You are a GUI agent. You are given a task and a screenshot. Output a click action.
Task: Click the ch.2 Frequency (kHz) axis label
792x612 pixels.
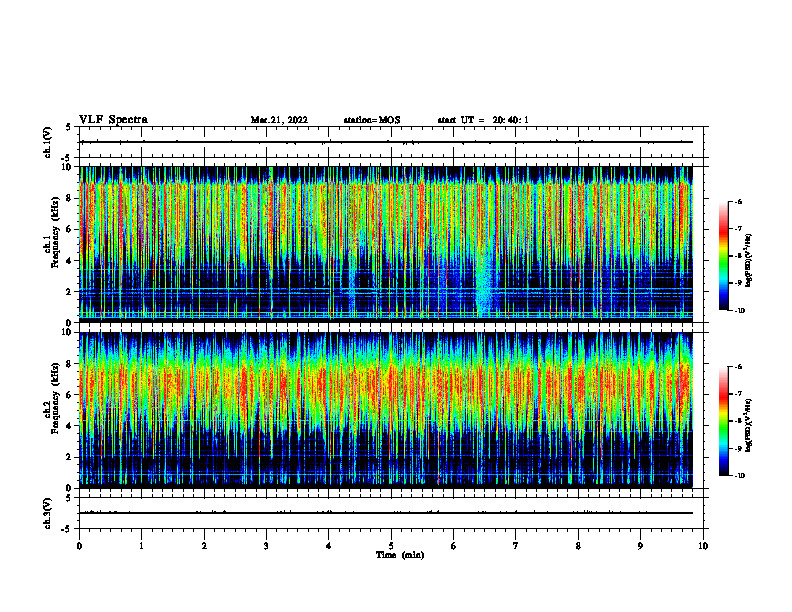coord(51,397)
